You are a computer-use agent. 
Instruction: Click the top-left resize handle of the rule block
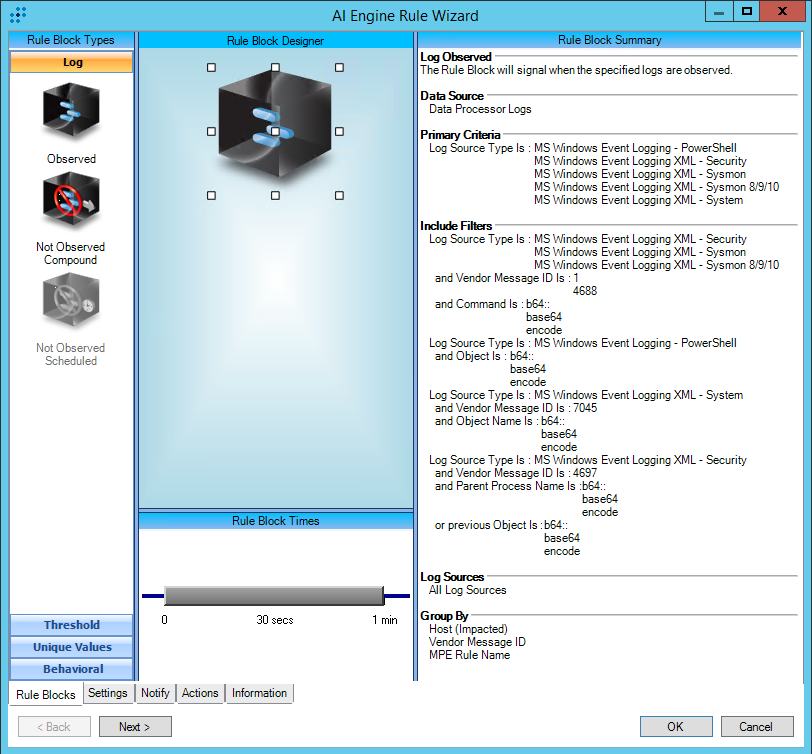(211, 68)
